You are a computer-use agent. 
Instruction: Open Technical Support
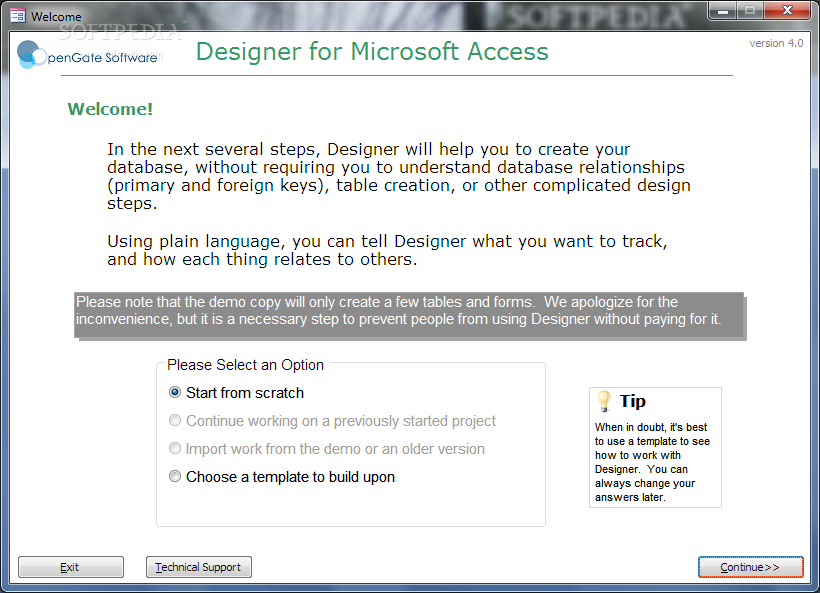click(199, 567)
